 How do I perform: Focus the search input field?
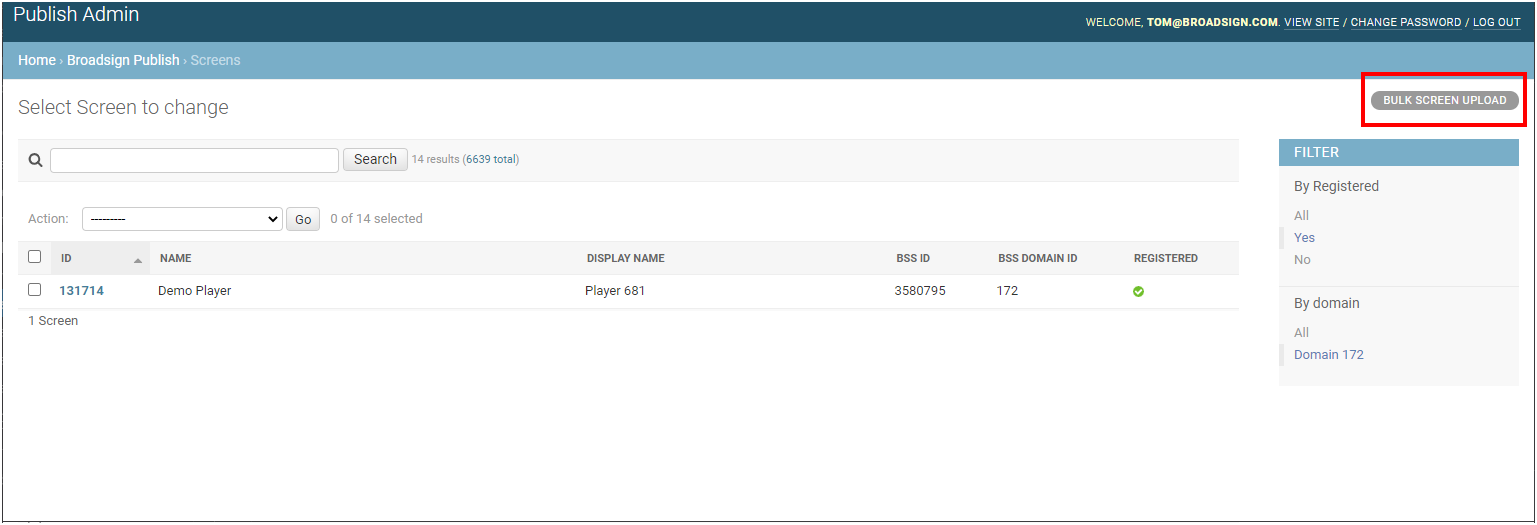click(194, 160)
